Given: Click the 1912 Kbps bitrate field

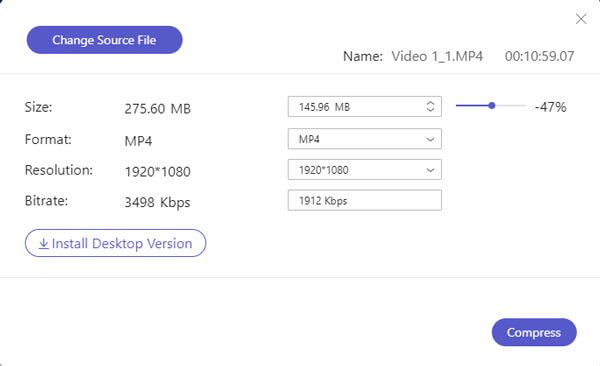Looking at the screenshot, I should (365, 200).
